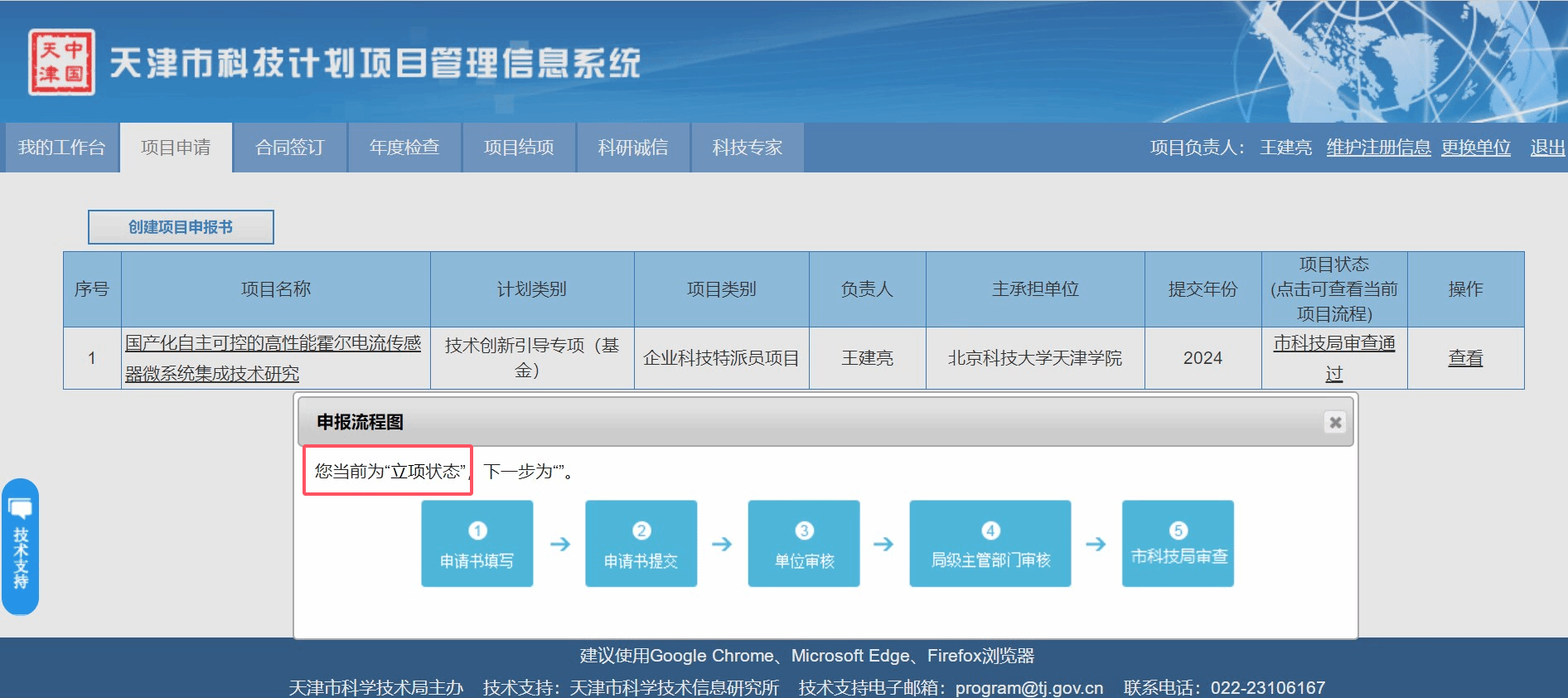Select step 5 市科技局审查 box

click(1178, 544)
